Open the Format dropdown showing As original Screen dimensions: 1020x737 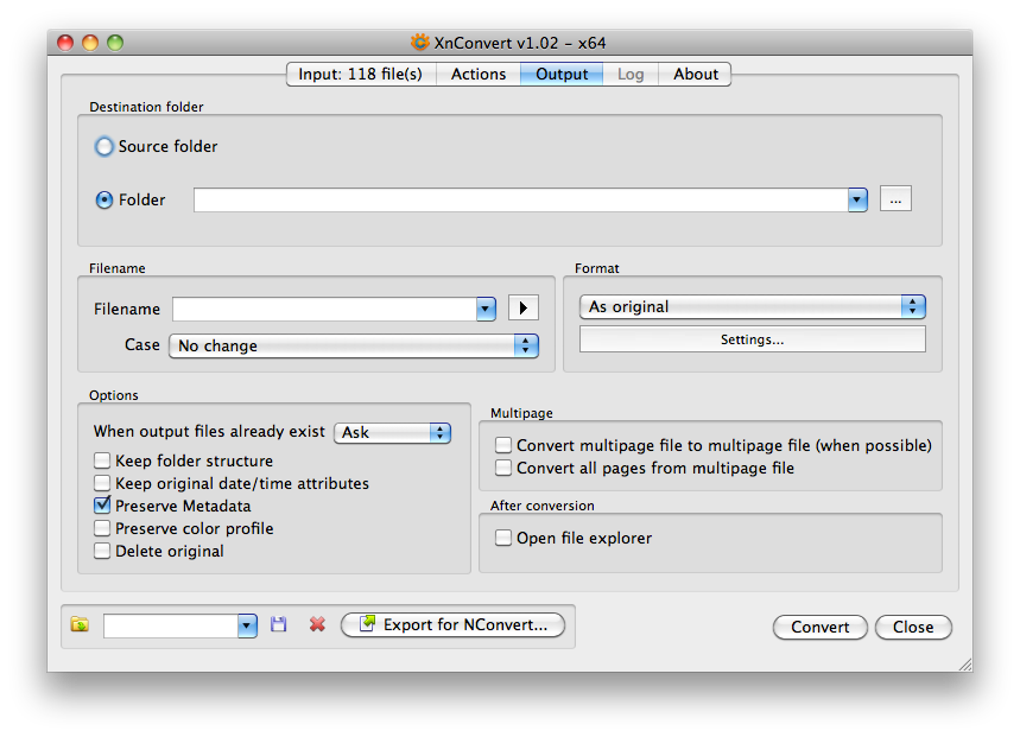click(x=753, y=306)
